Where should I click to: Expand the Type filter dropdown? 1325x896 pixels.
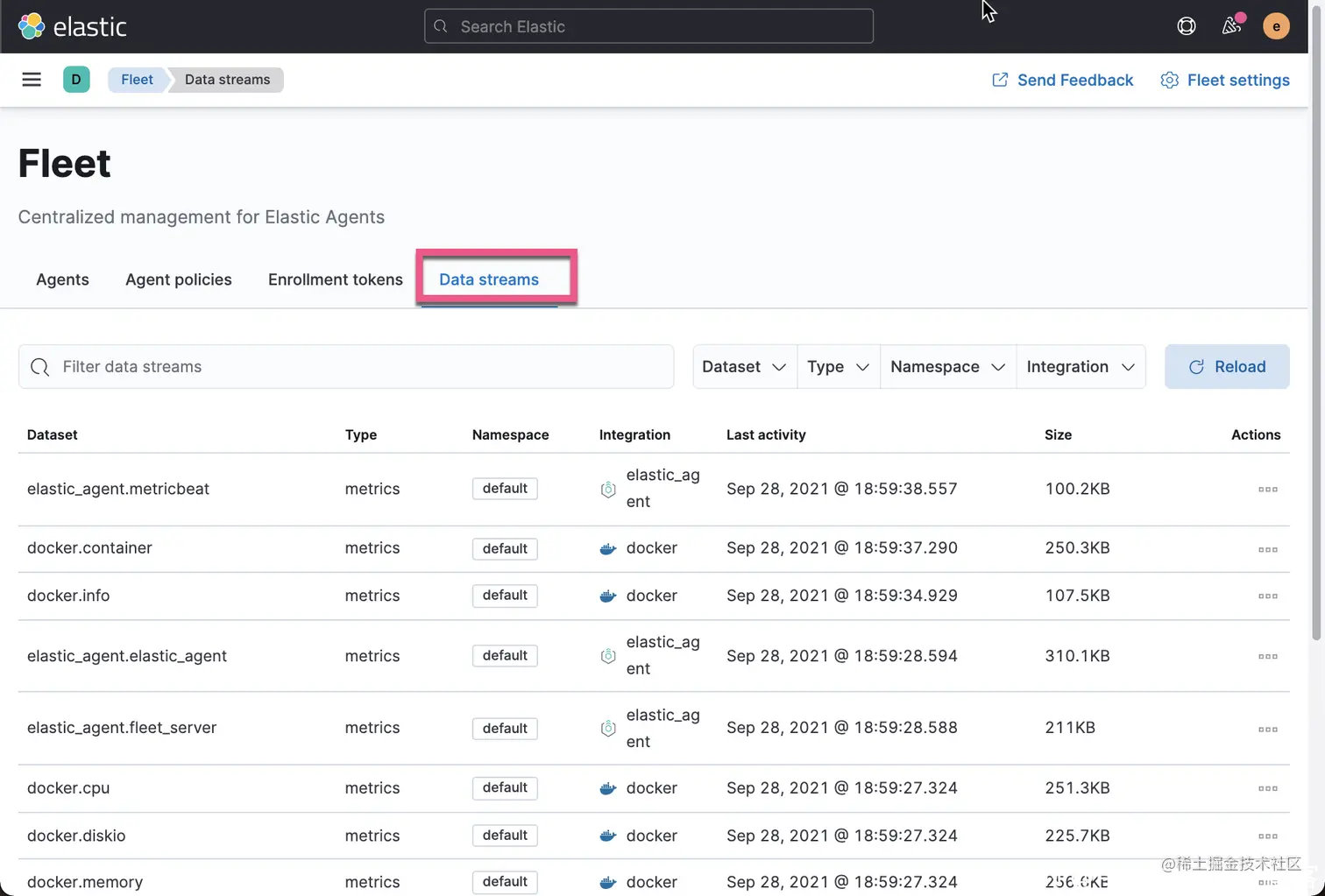838,367
